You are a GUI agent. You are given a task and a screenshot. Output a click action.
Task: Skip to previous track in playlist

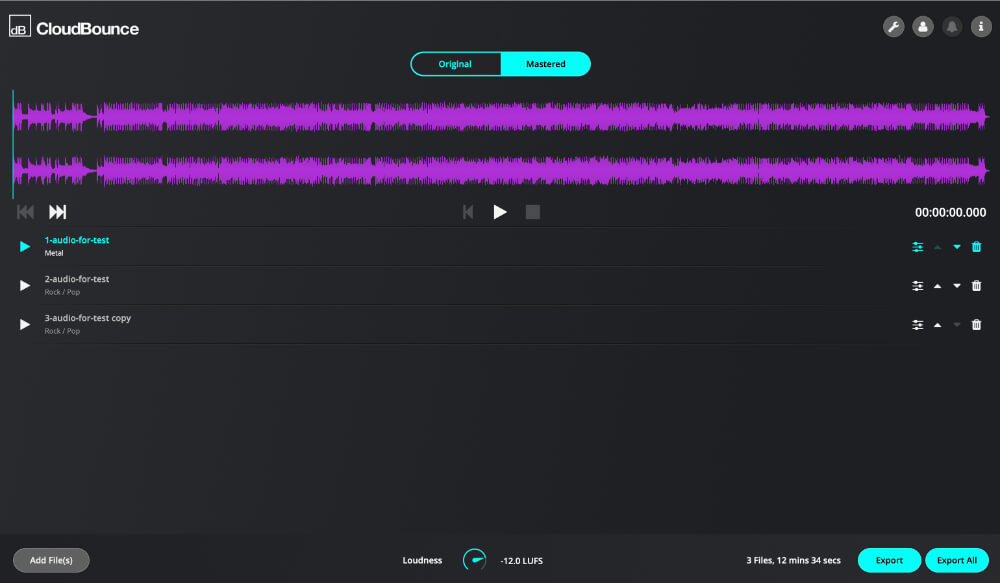(26, 212)
